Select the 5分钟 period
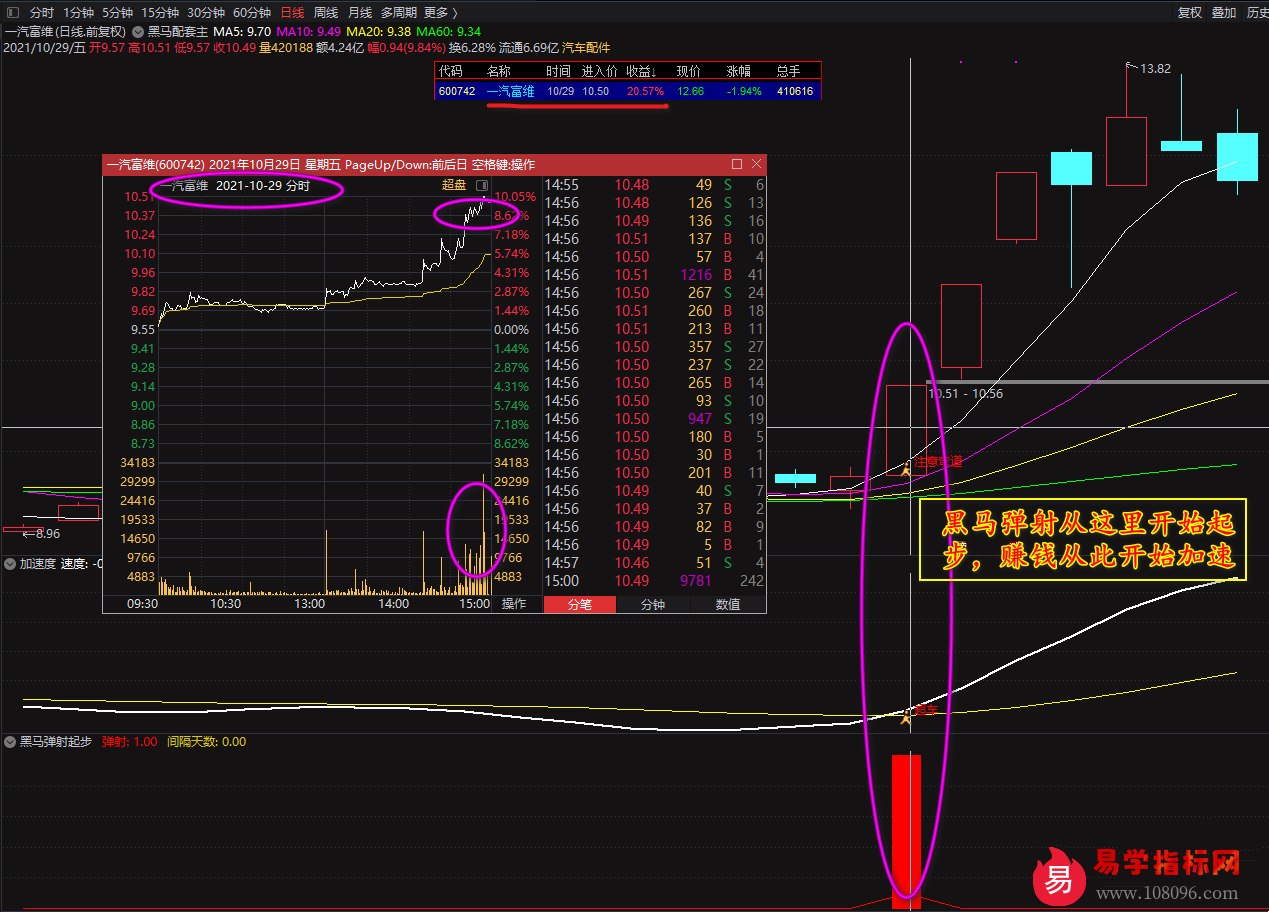Screen dimensions: 1269x912 117,13
